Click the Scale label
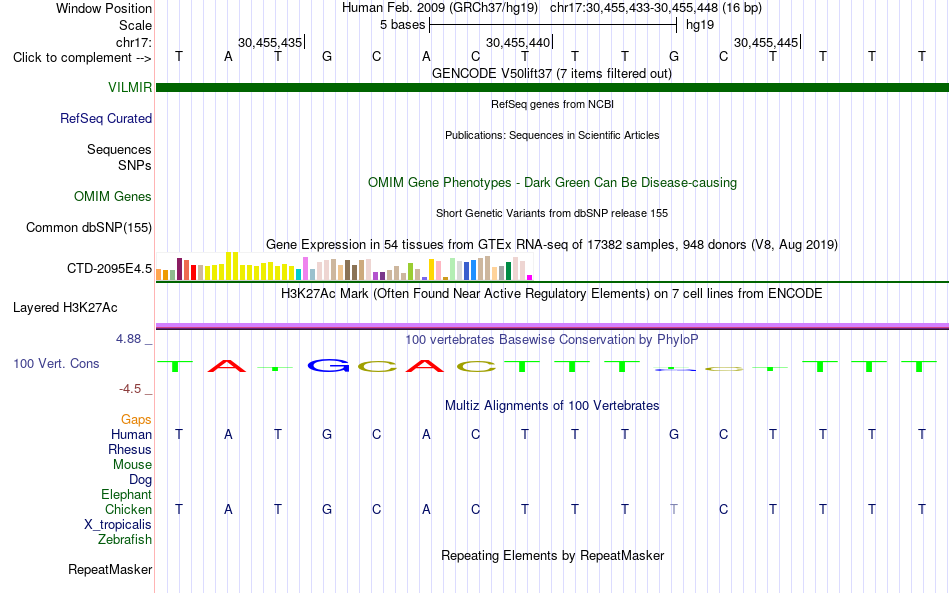Viewport: 950px width, 593px height. pos(135,25)
